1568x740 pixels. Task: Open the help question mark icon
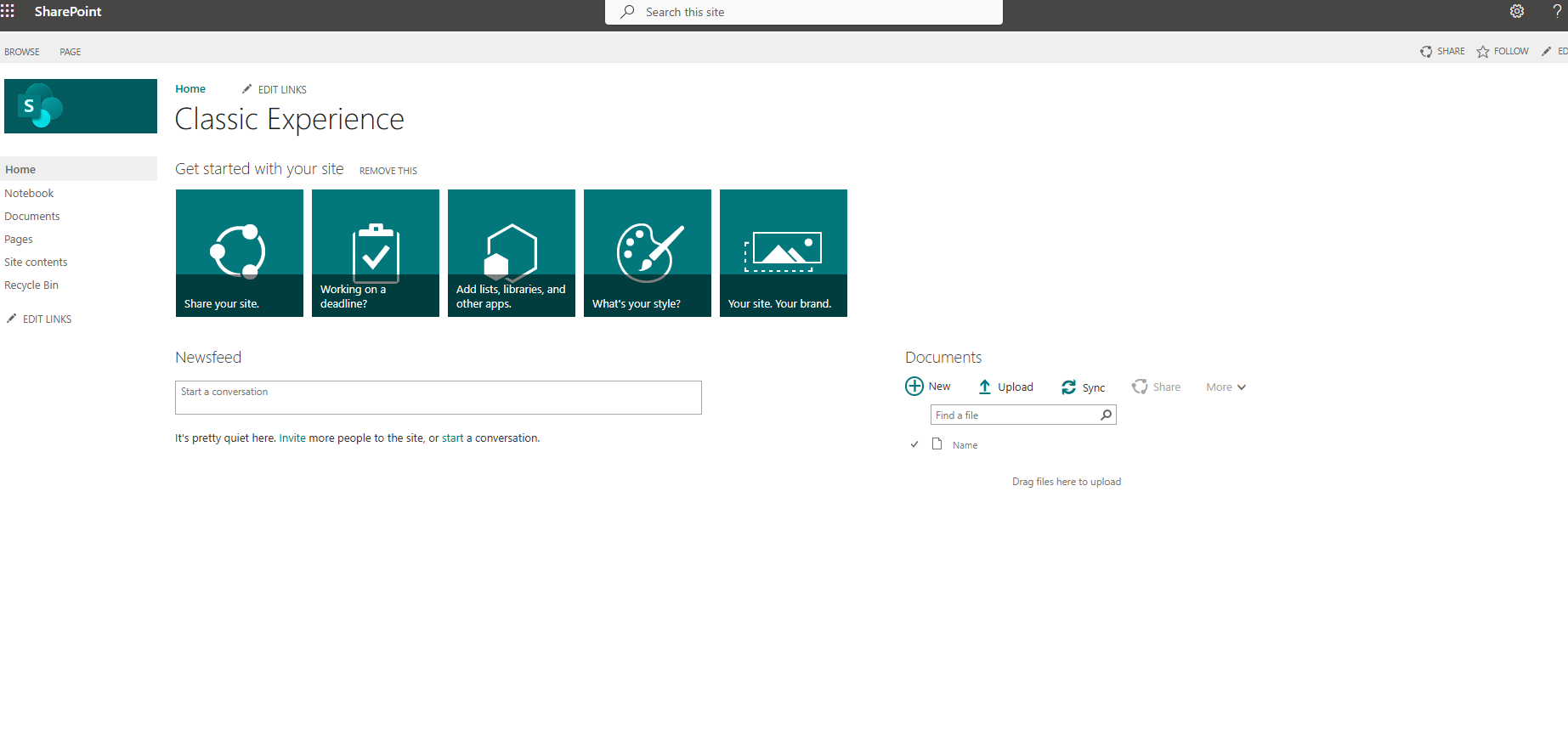[x=1557, y=11]
